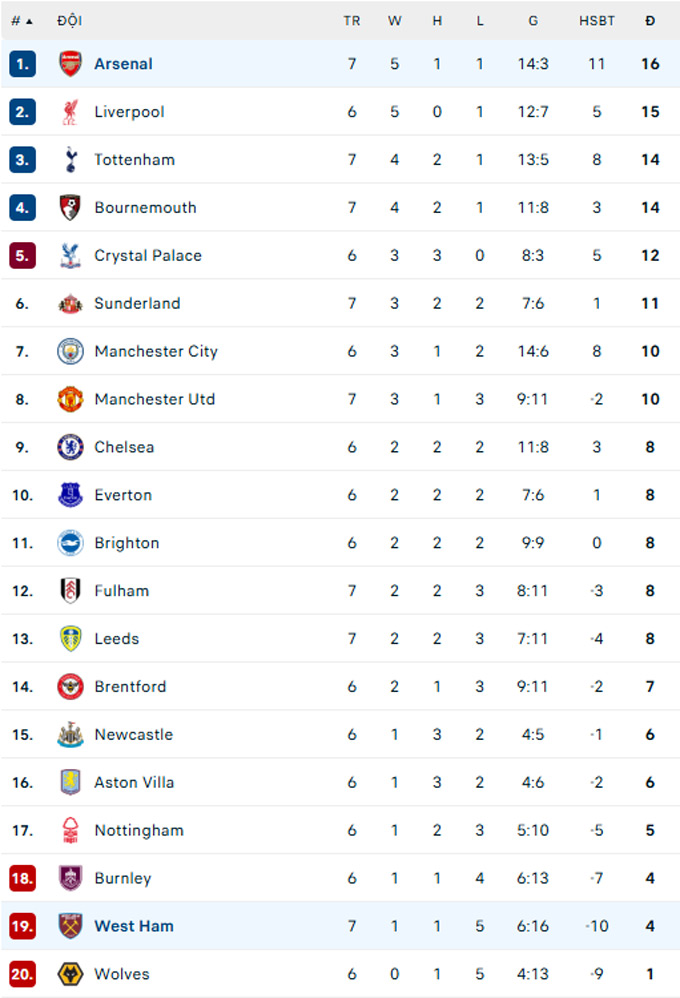
Task: Click the Manchester City crest icon
Action: pos(71,351)
